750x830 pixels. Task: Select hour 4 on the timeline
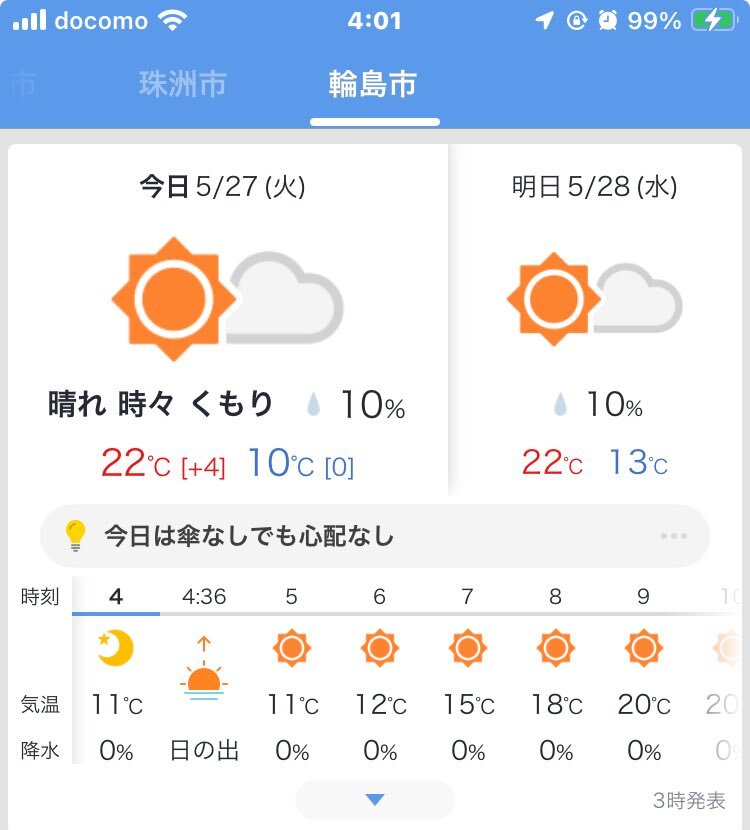(x=116, y=597)
